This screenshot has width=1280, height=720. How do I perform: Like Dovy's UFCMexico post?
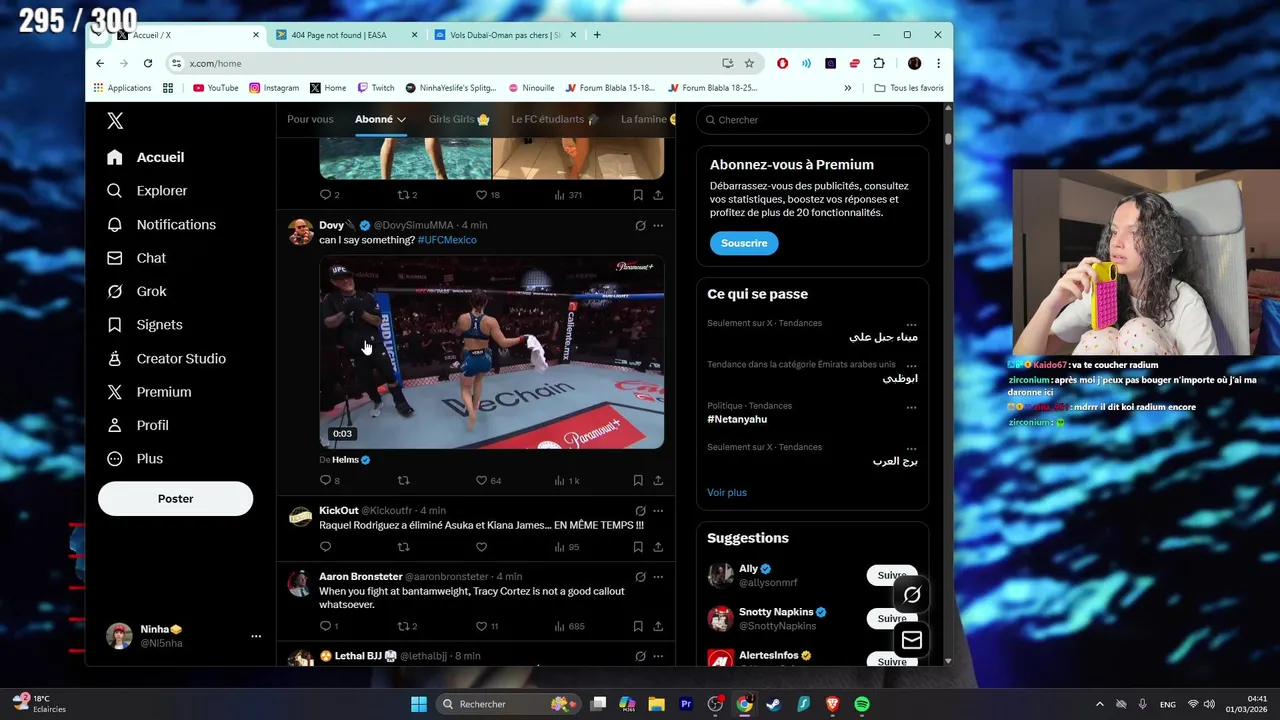pos(481,481)
